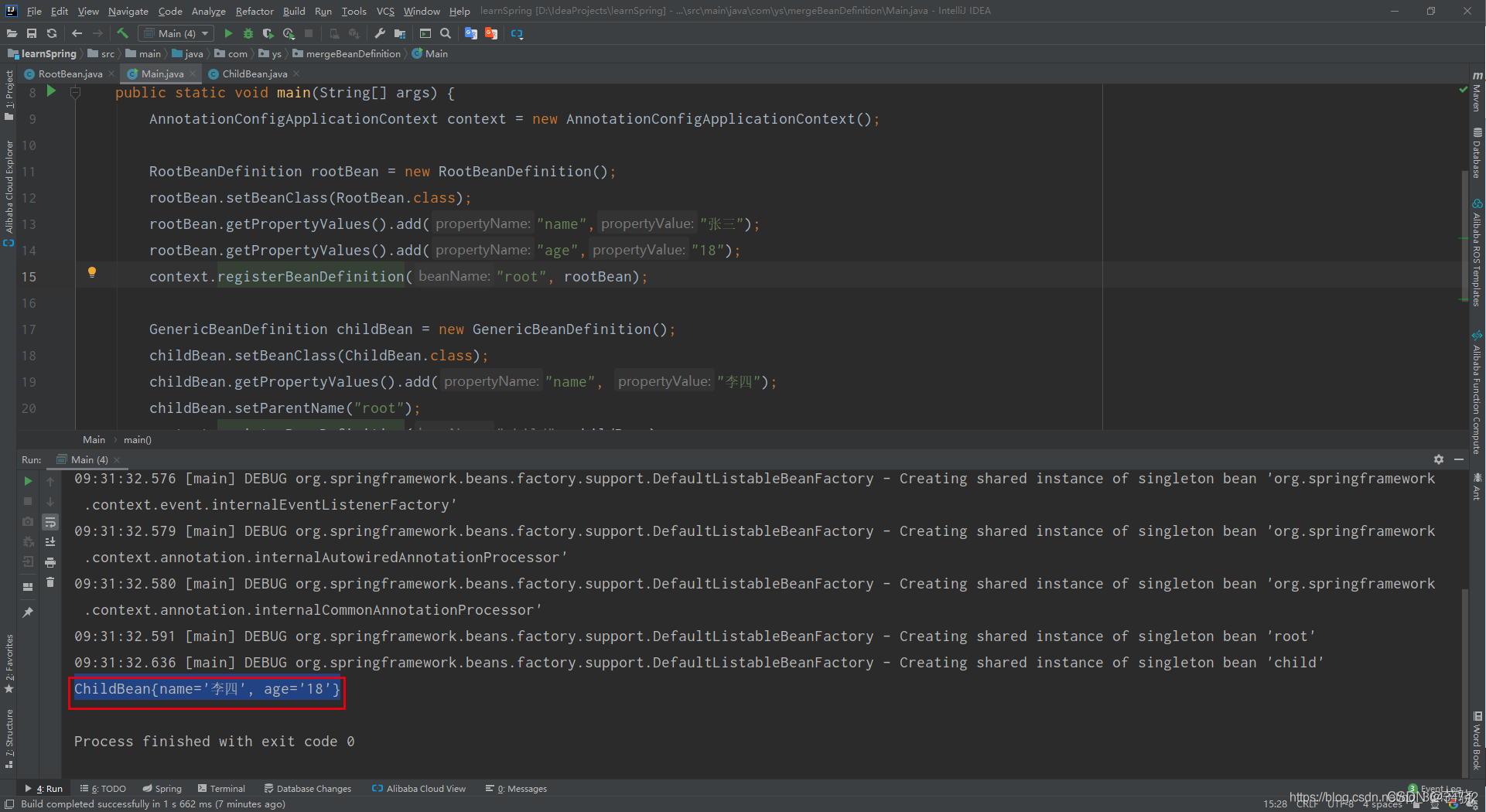This screenshot has width=1486, height=812.
Task: Toggle soft-wrap in the Run console
Action: click(50, 522)
